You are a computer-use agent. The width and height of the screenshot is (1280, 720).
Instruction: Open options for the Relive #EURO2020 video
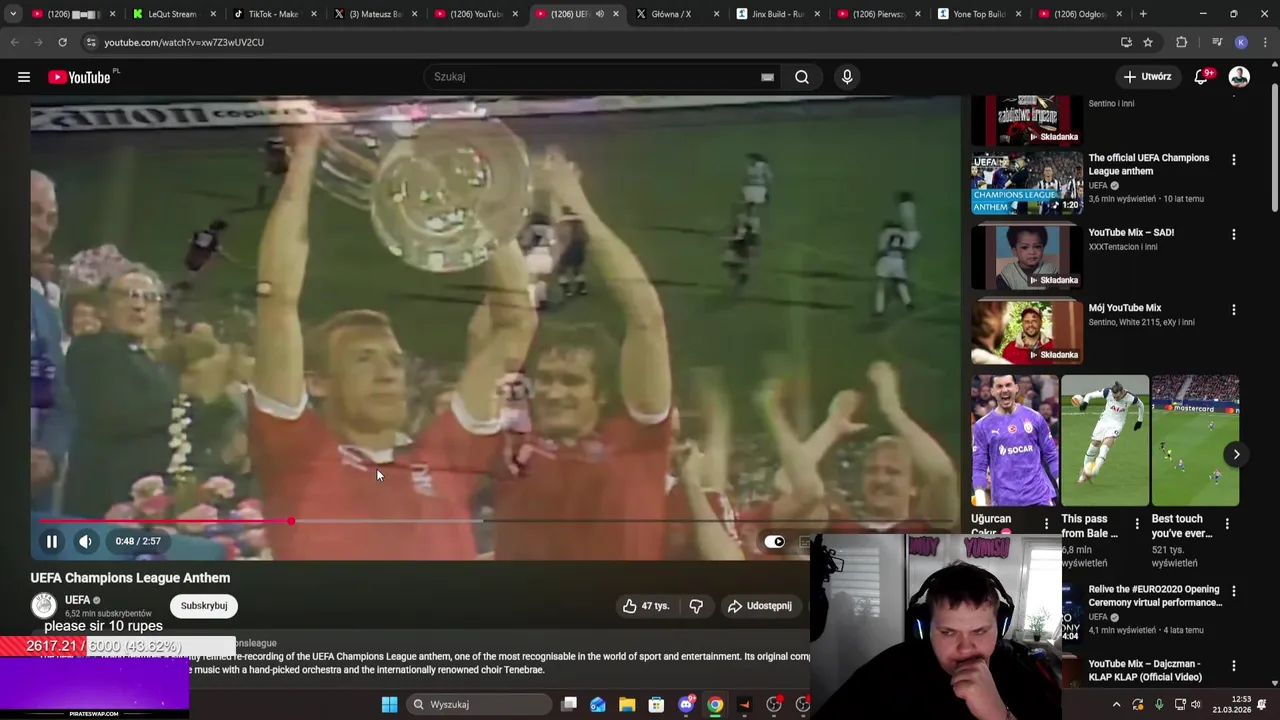tap(1233, 592)
